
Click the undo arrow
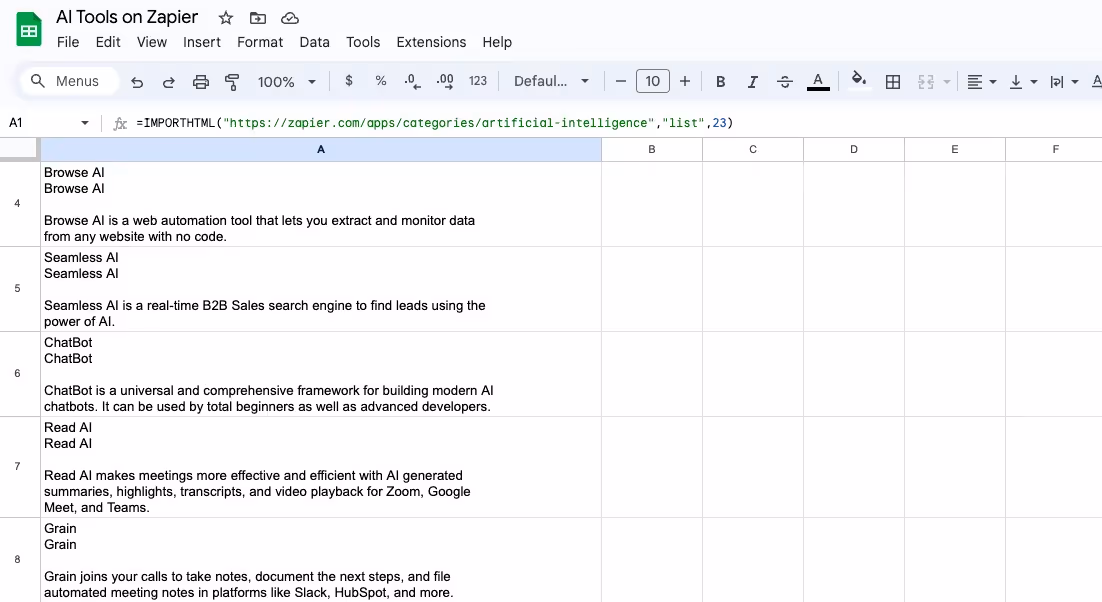pos(137,82)
